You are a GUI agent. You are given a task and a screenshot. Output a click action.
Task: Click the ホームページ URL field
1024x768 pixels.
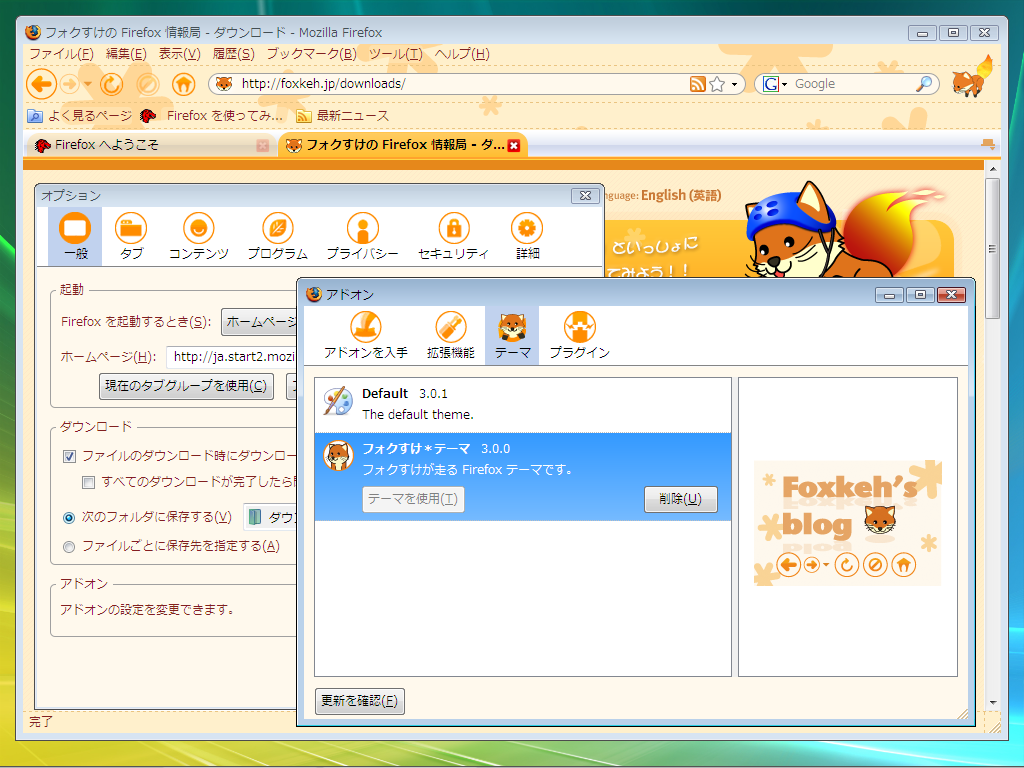coord(232,357)
